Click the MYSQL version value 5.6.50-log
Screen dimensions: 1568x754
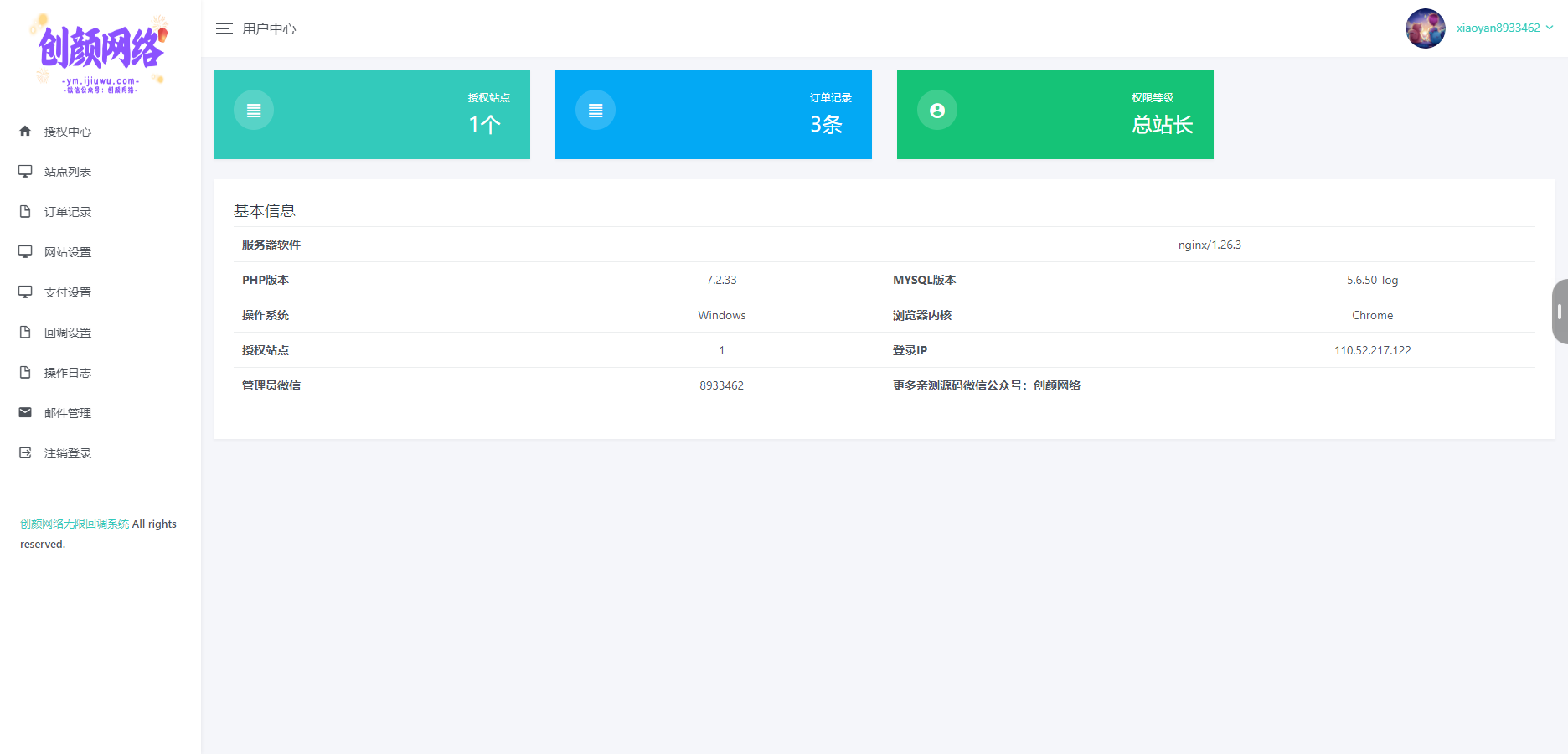[1372, 280]
